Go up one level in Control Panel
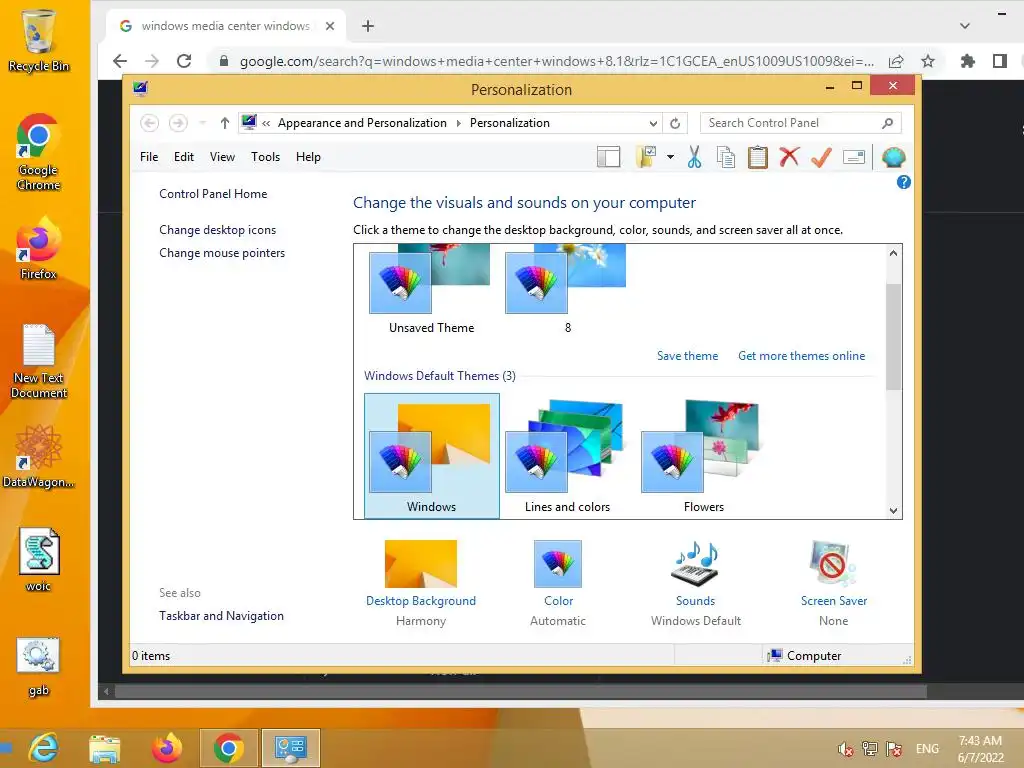Viewport: 1024px width, 768px height. (x=225, y=123)
